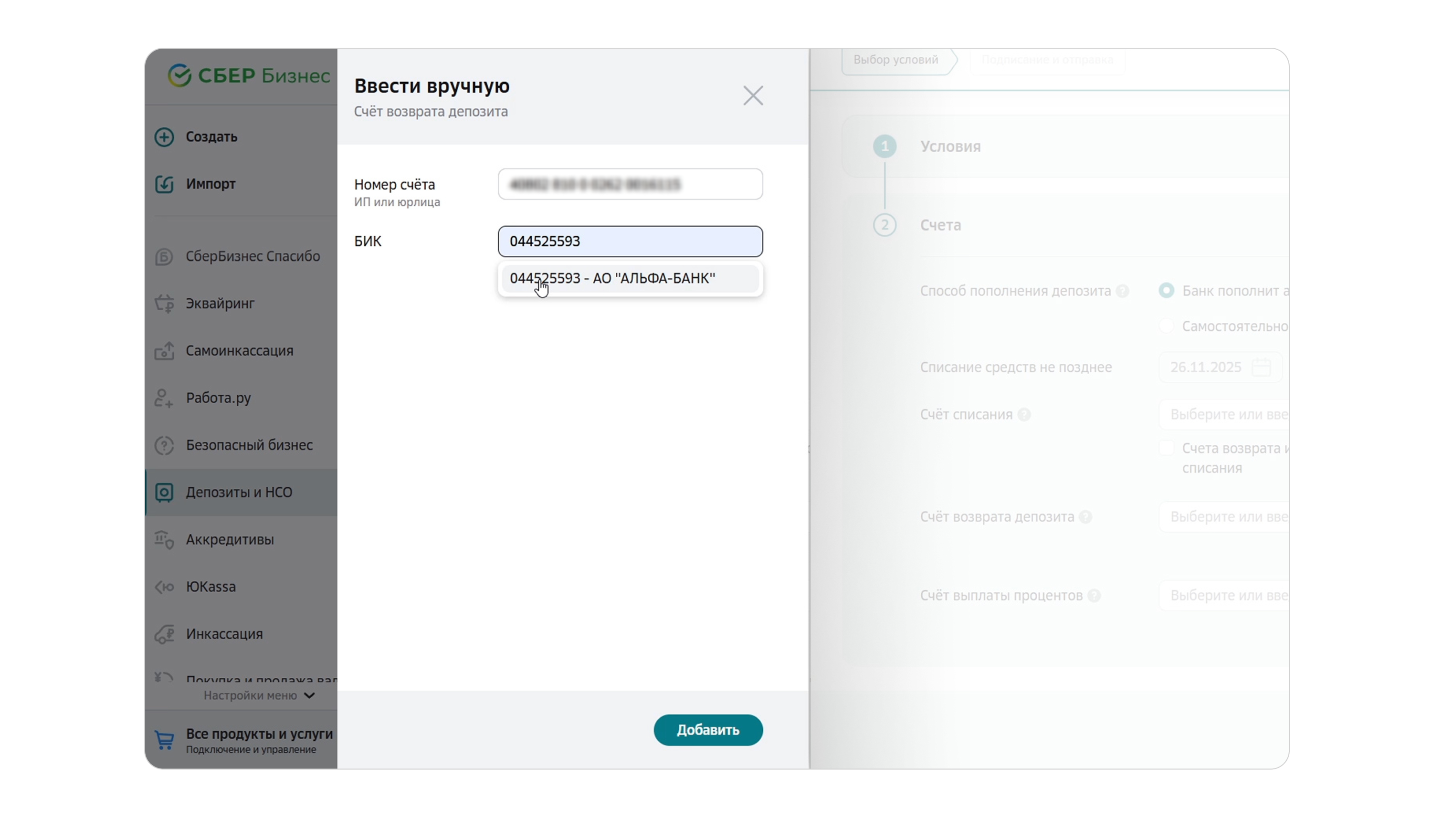The height and width of the screenshot is (840, 1432).
Task: Click the Создать plus icon
Action: tap(164, 137)
